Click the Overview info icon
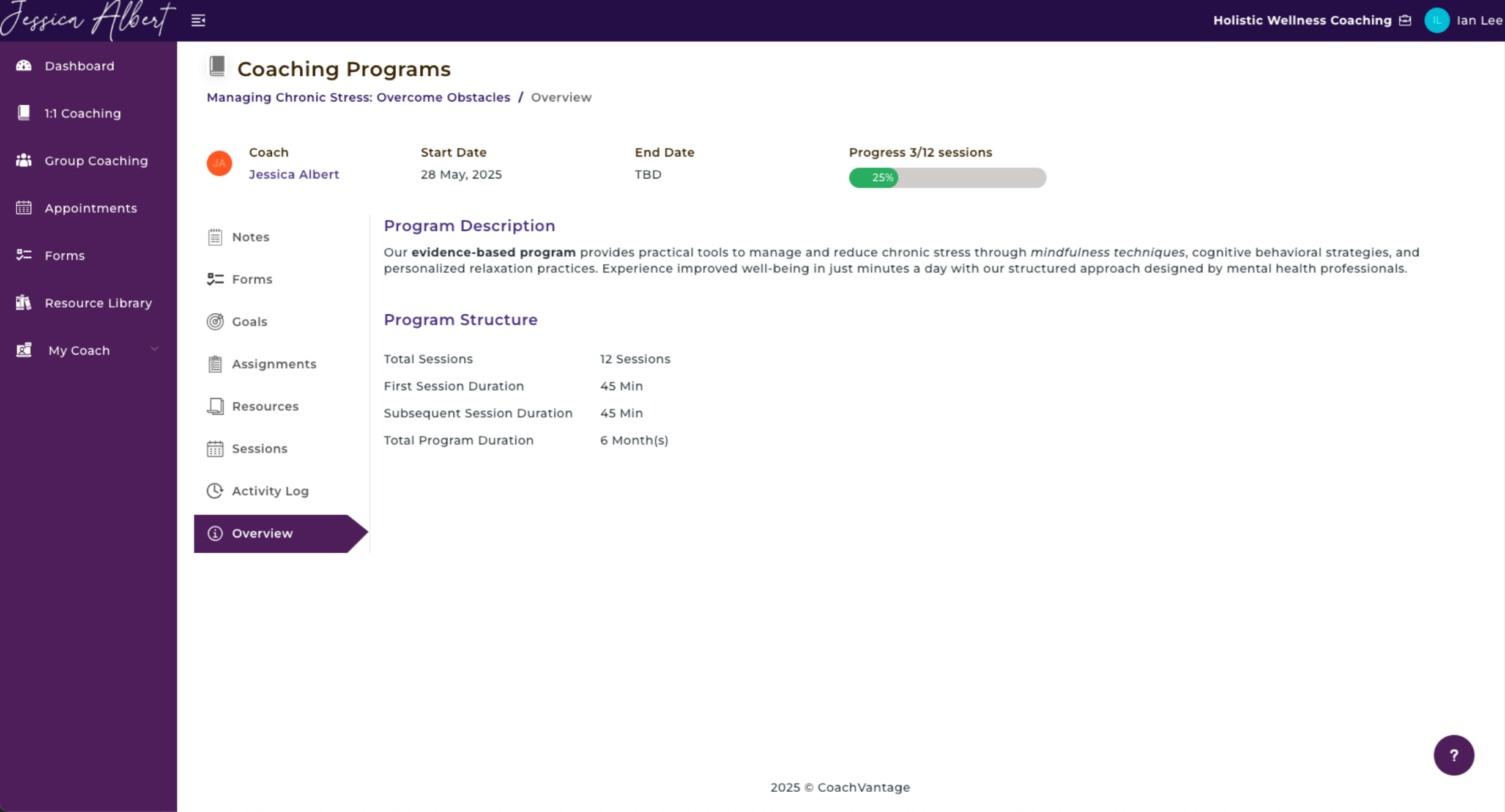 215,533
